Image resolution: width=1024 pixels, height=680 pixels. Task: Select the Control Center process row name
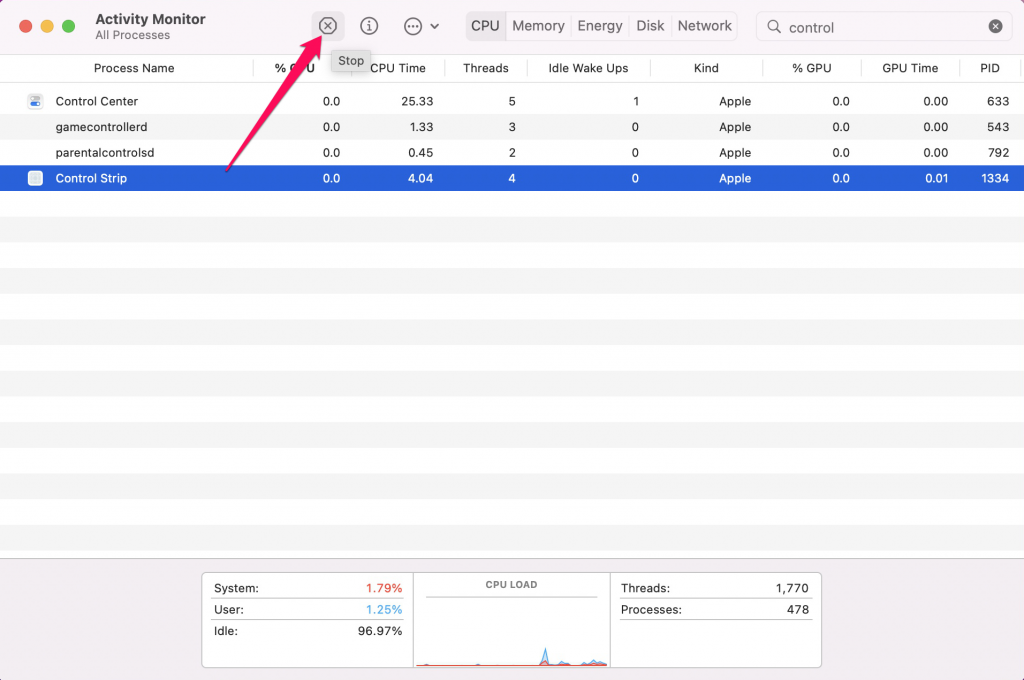pyautogui.click(x=97, y=101)
